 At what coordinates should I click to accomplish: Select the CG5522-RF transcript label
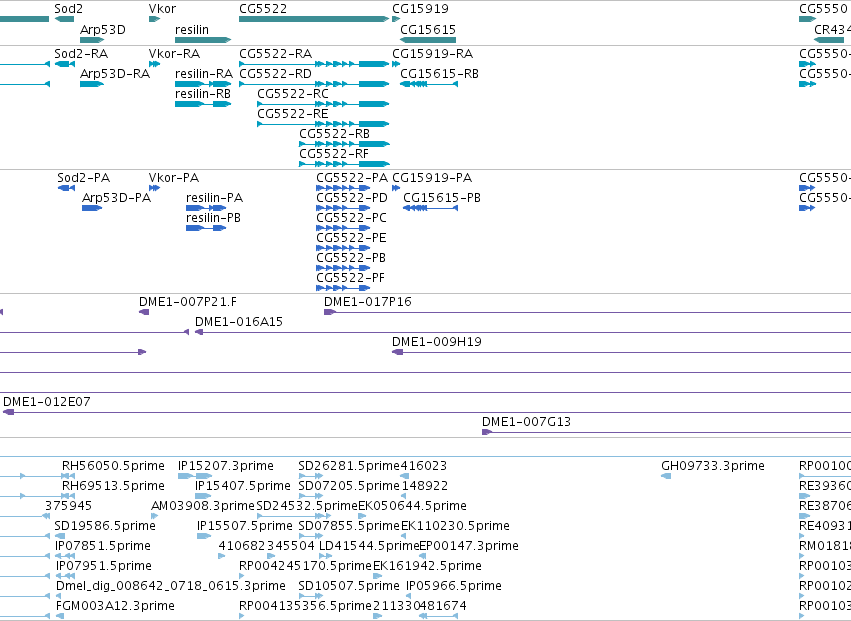point(334,154)
